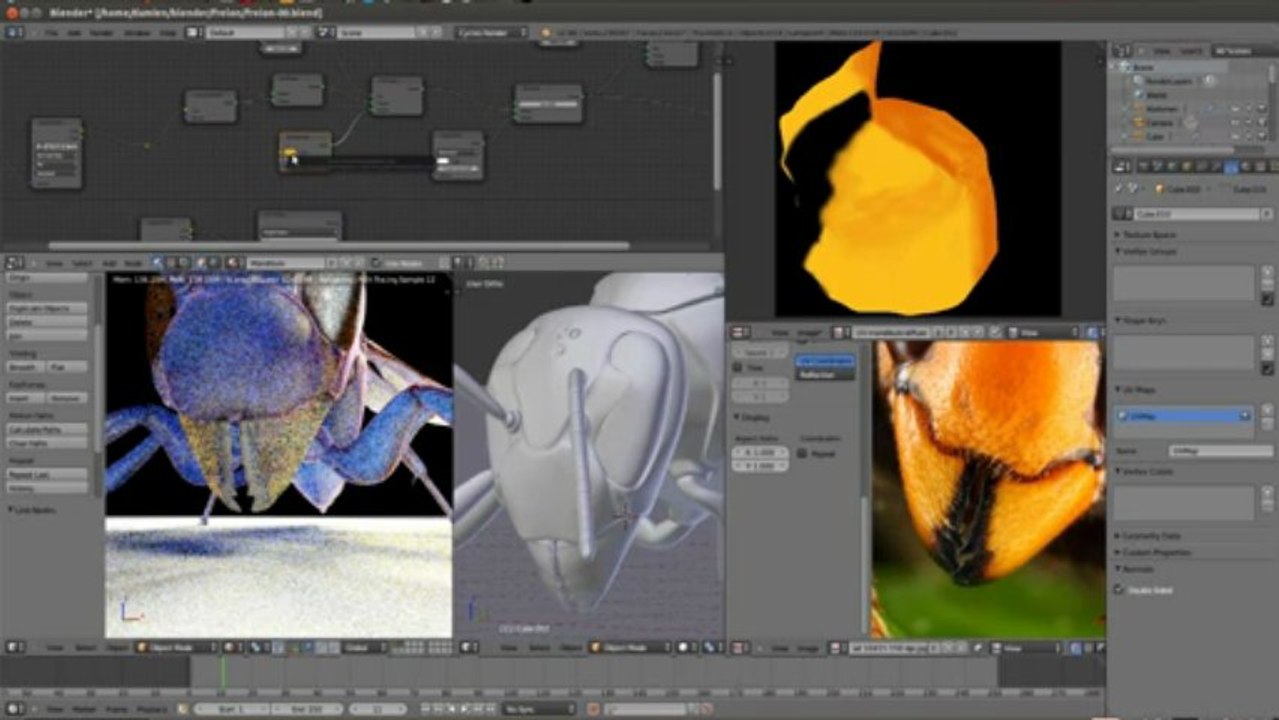Click the yellow color swatch in selected node
Viewport: 1279px width, 720px height.
pyautogui.click(x=289, y=152)
